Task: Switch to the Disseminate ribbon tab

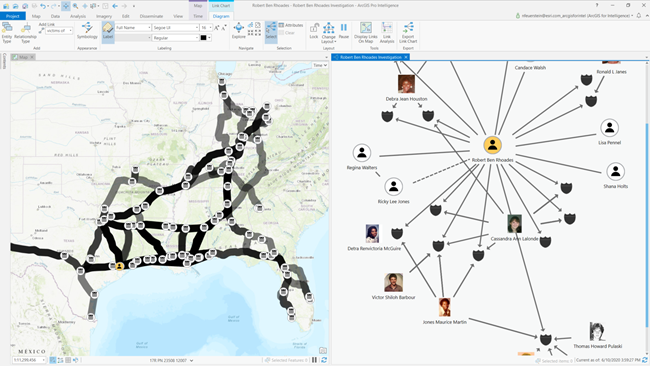Action: 151,16
